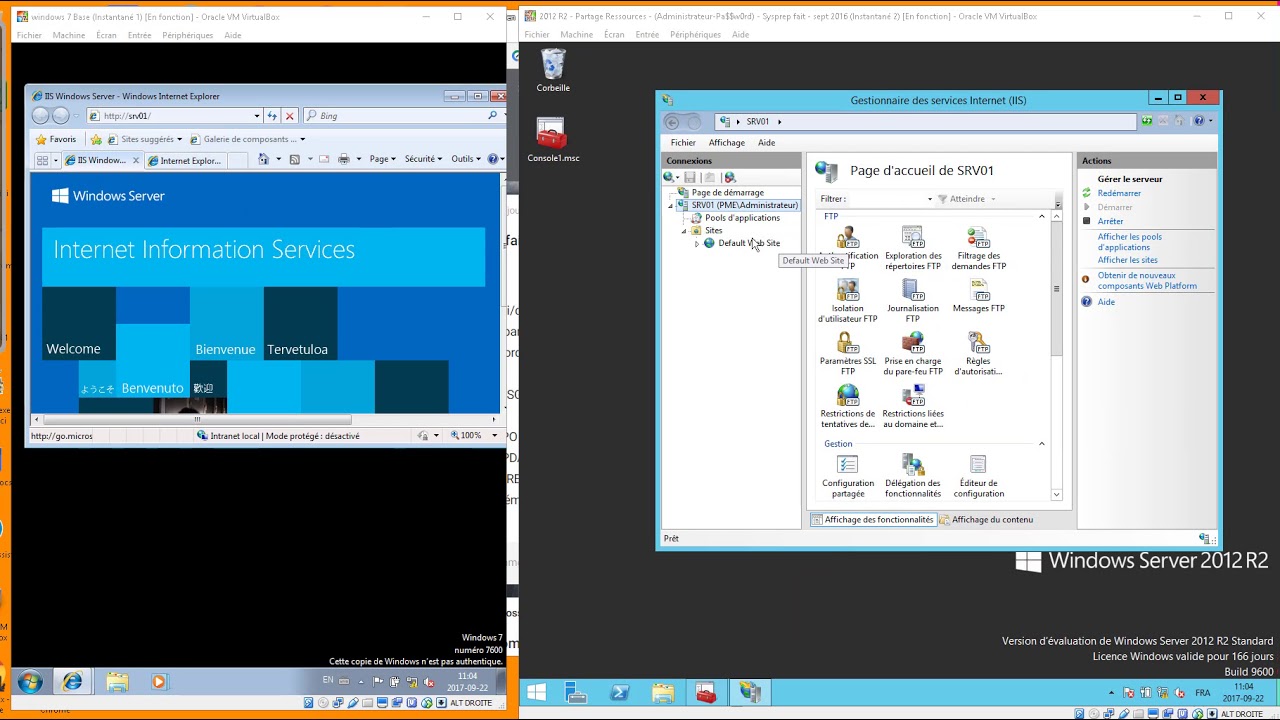Click IIS Manager back navigation arrow

[672, 122]
